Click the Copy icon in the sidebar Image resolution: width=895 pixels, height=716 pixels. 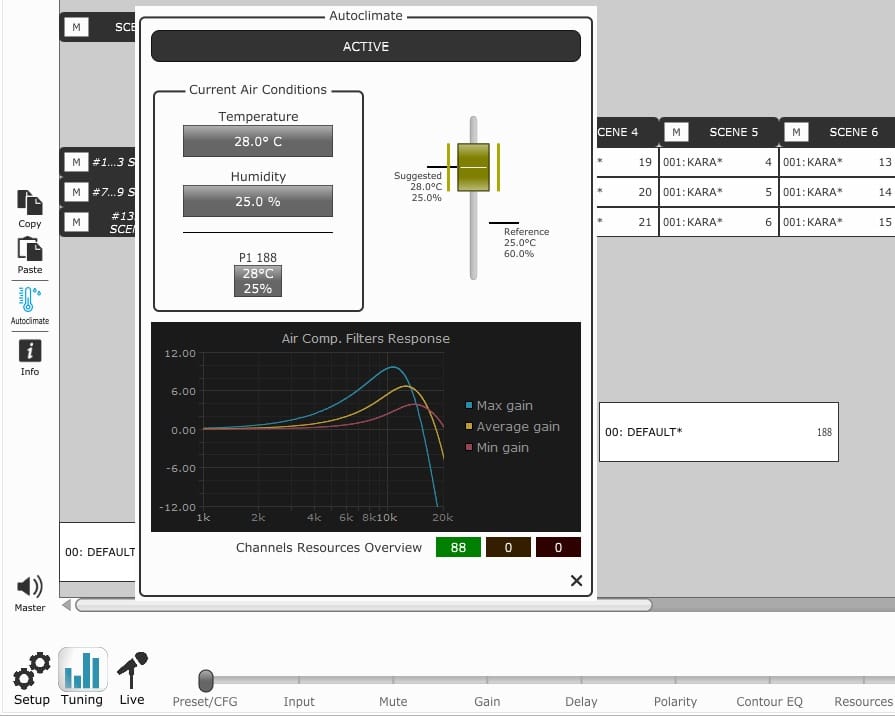[30, 204]
